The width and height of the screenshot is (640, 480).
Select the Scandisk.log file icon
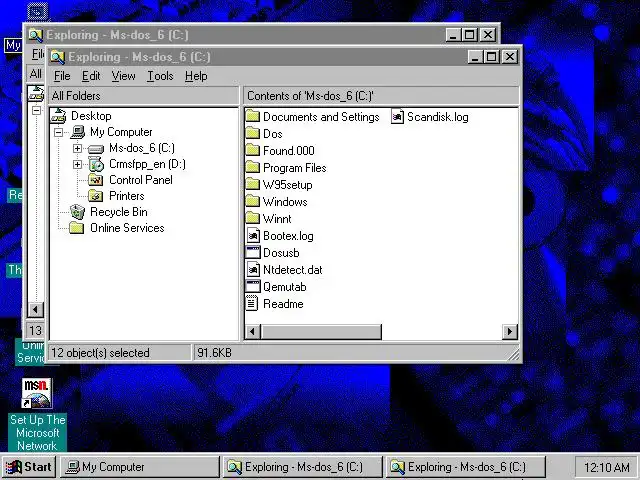pyautogui.click(x=397, y=117)
